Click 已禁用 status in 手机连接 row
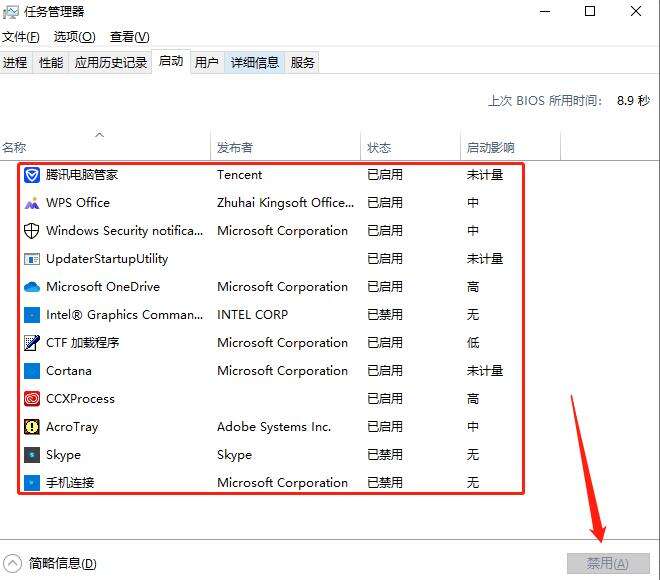Image resolution: width=660 pixels, height=580 pixels. click(385, 483)
